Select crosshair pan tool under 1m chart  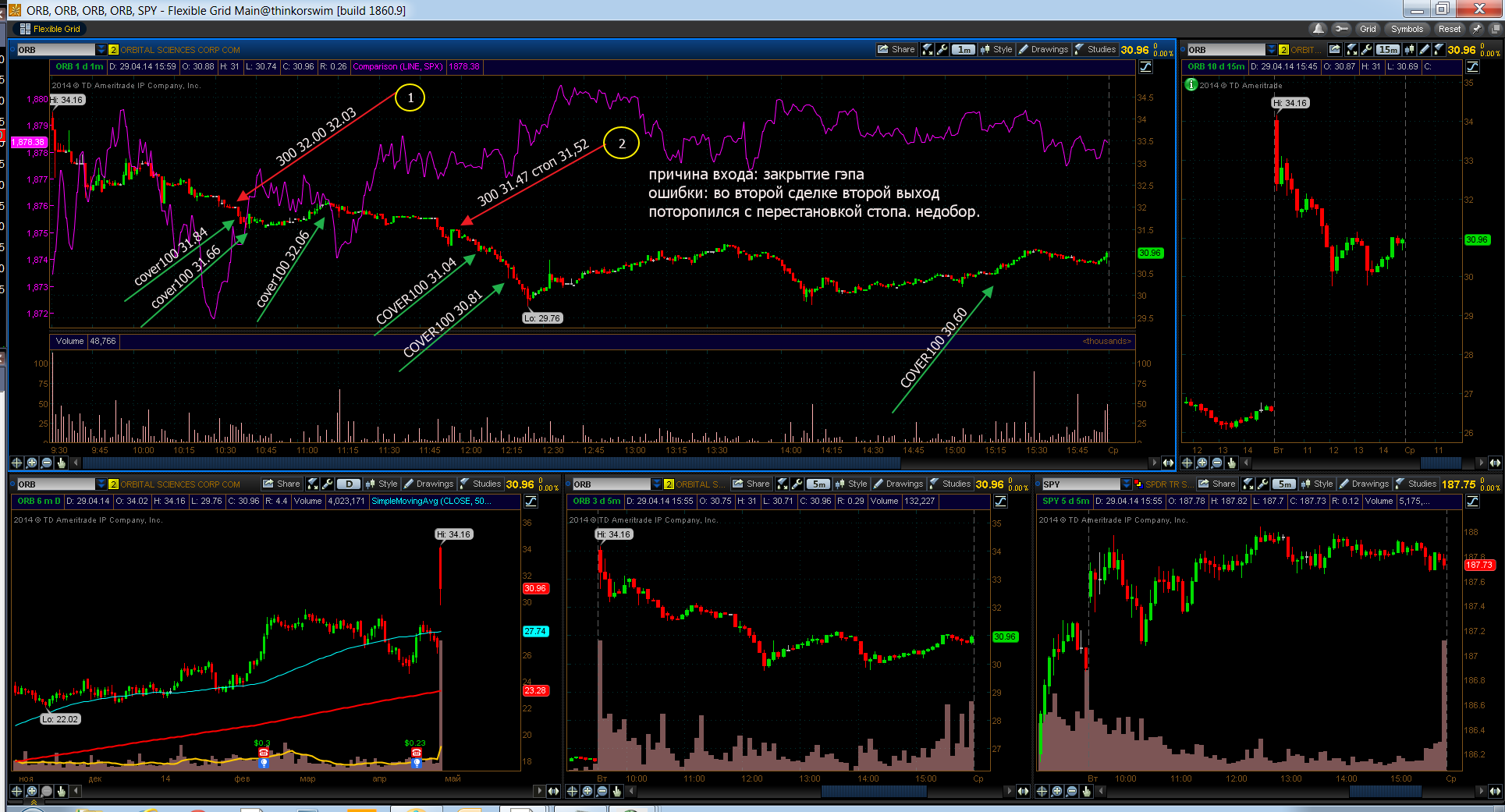[x=16, y=463]
